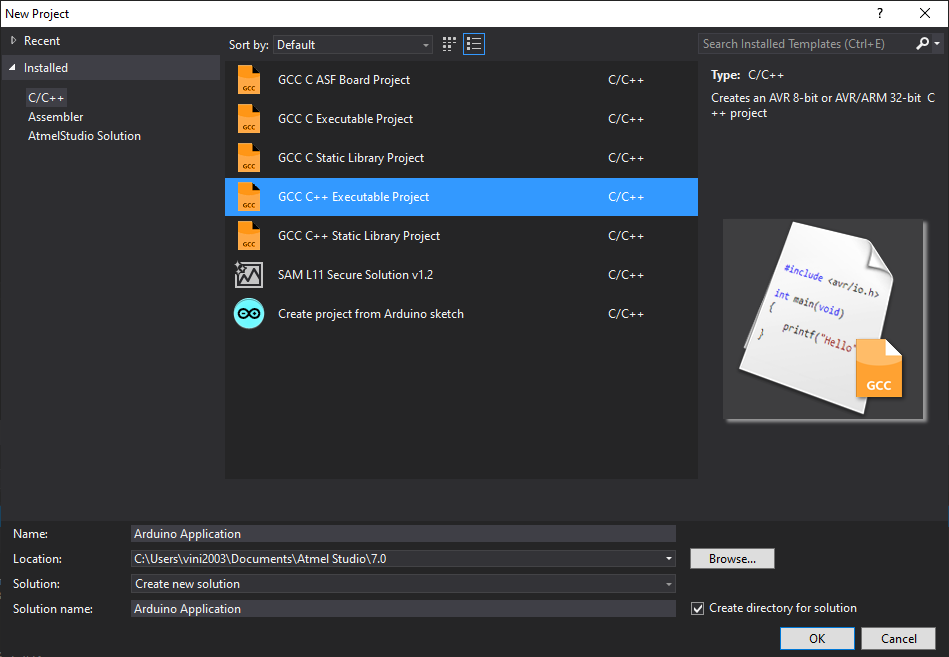This screenshot has height=657, width=949.
Task: Click the Solution name input field
Action: (x=403, y=609)
